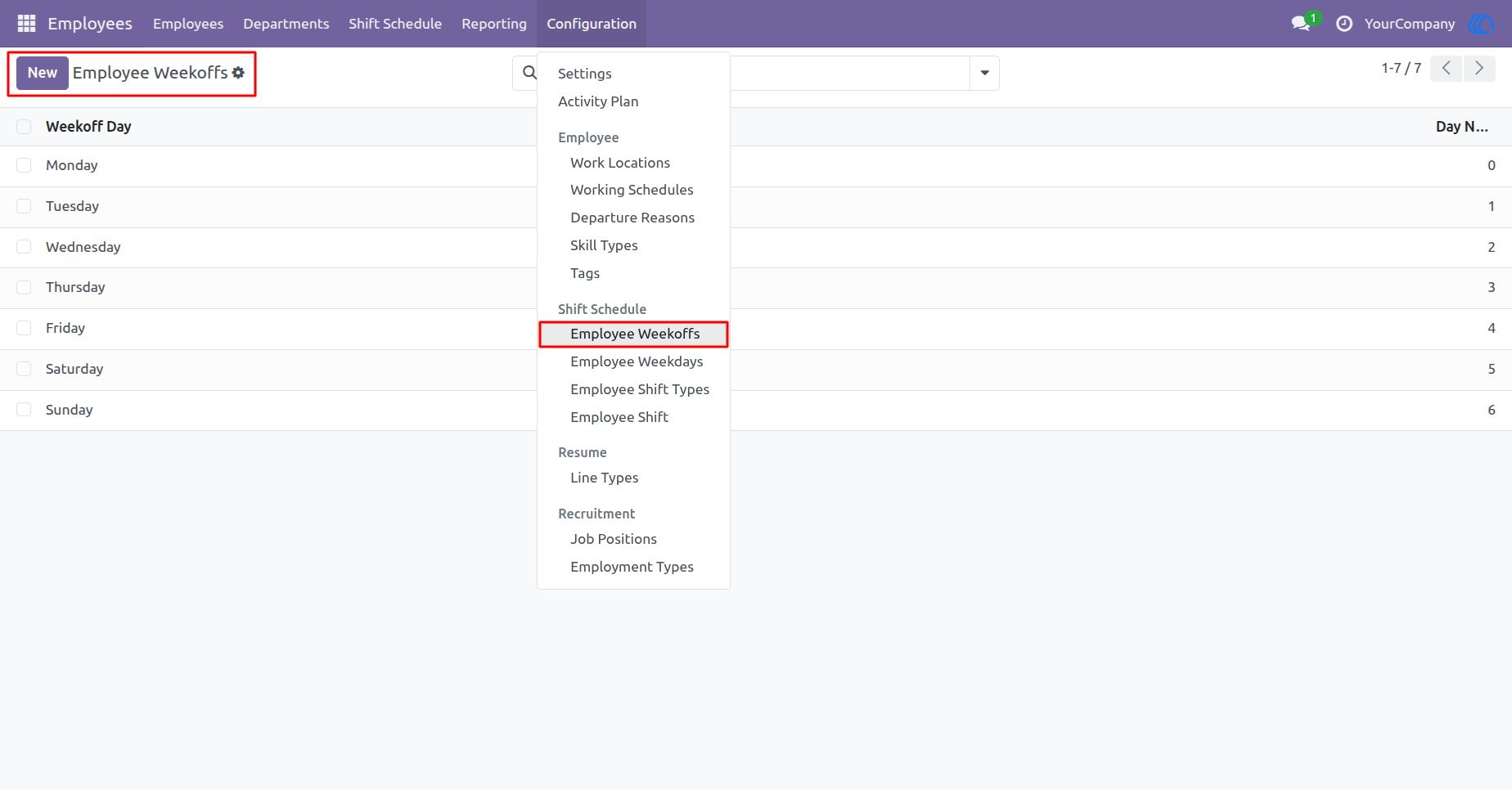
Task: Click the search magnifier icon
Action: (529, 73)
